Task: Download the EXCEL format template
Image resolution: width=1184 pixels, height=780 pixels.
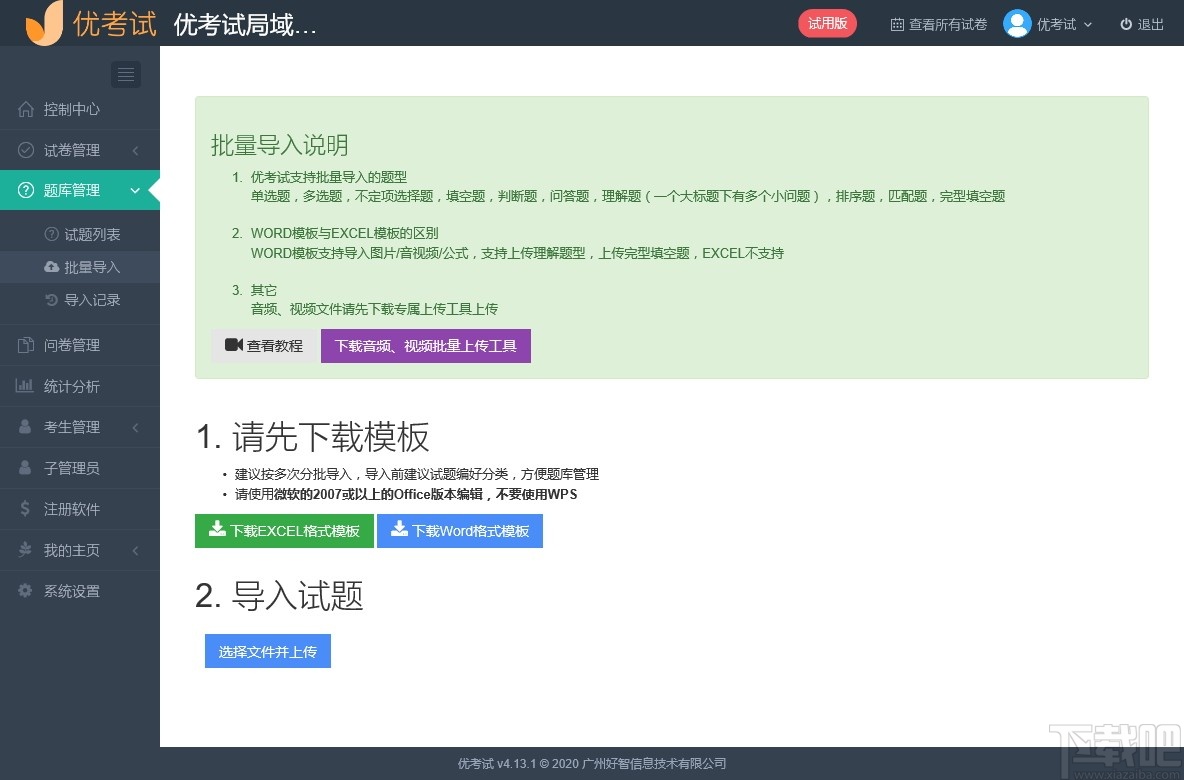Action: 284,531
